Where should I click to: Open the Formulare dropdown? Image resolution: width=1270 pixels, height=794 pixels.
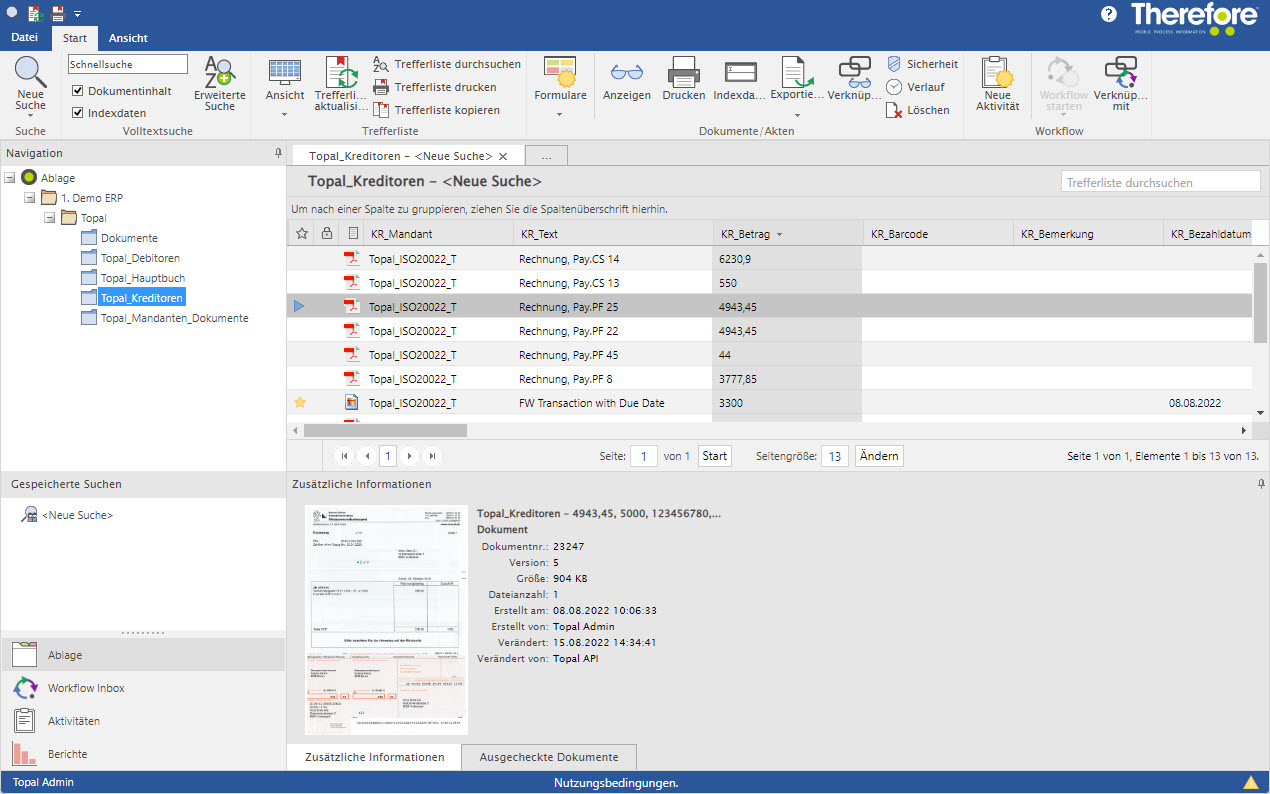click(560, 113)
